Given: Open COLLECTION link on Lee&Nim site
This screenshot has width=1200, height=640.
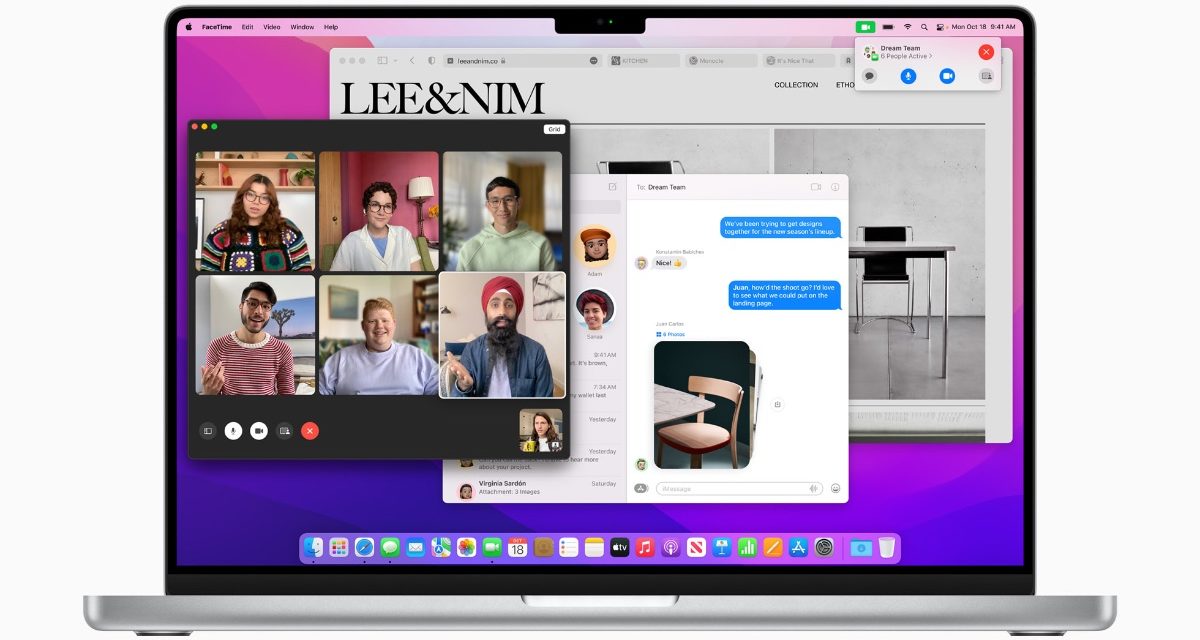Looking at the screenshot, I should tap(796, 85).
